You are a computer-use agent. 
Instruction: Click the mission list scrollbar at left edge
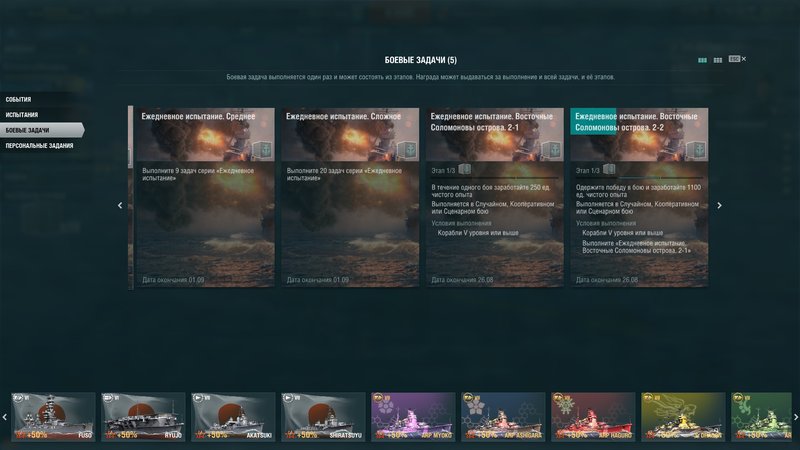(131, 197)
